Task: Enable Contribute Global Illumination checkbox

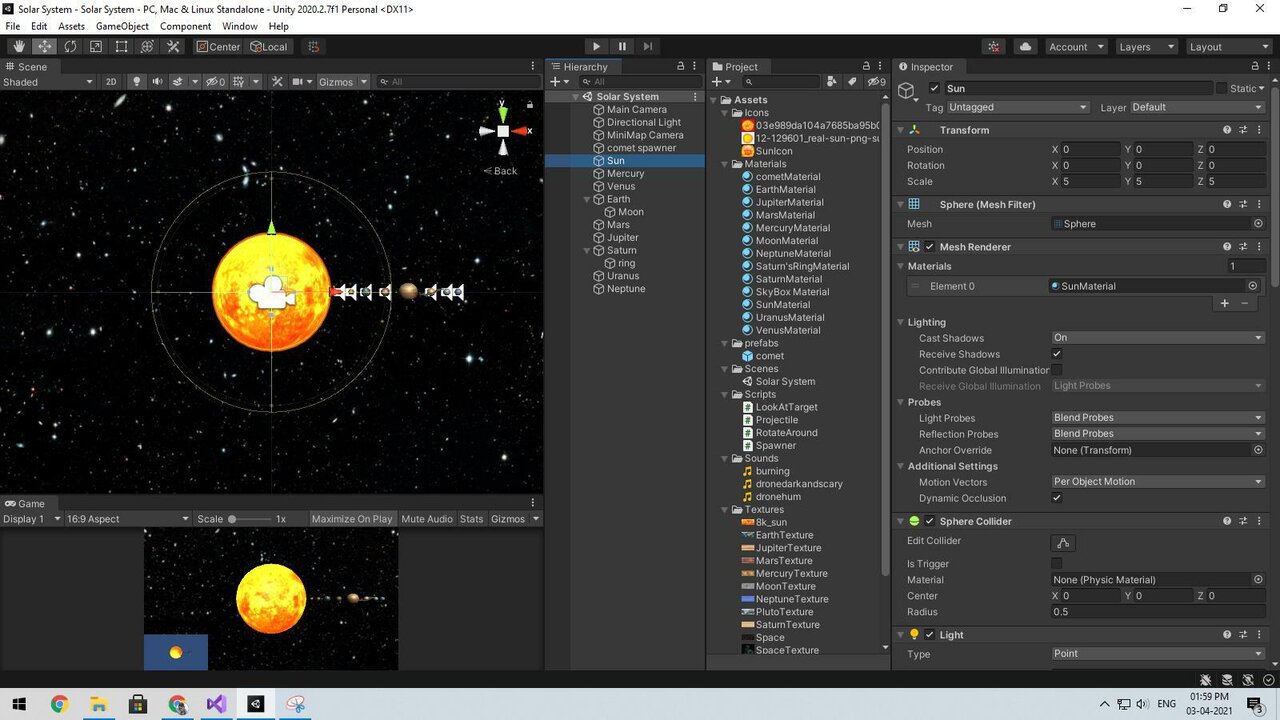Action: pyautogui.click(x=1057, y=370)
